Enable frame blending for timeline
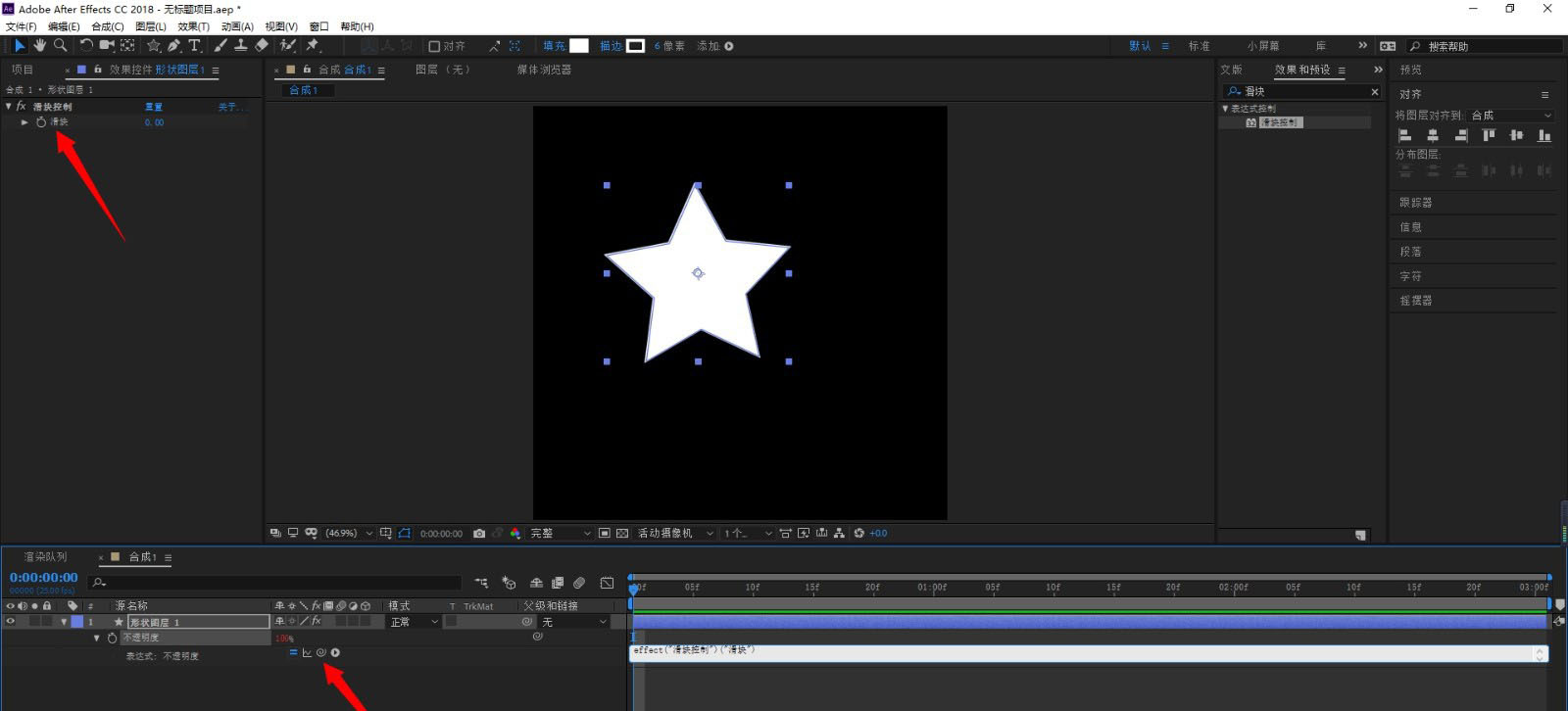 (558, 583)
